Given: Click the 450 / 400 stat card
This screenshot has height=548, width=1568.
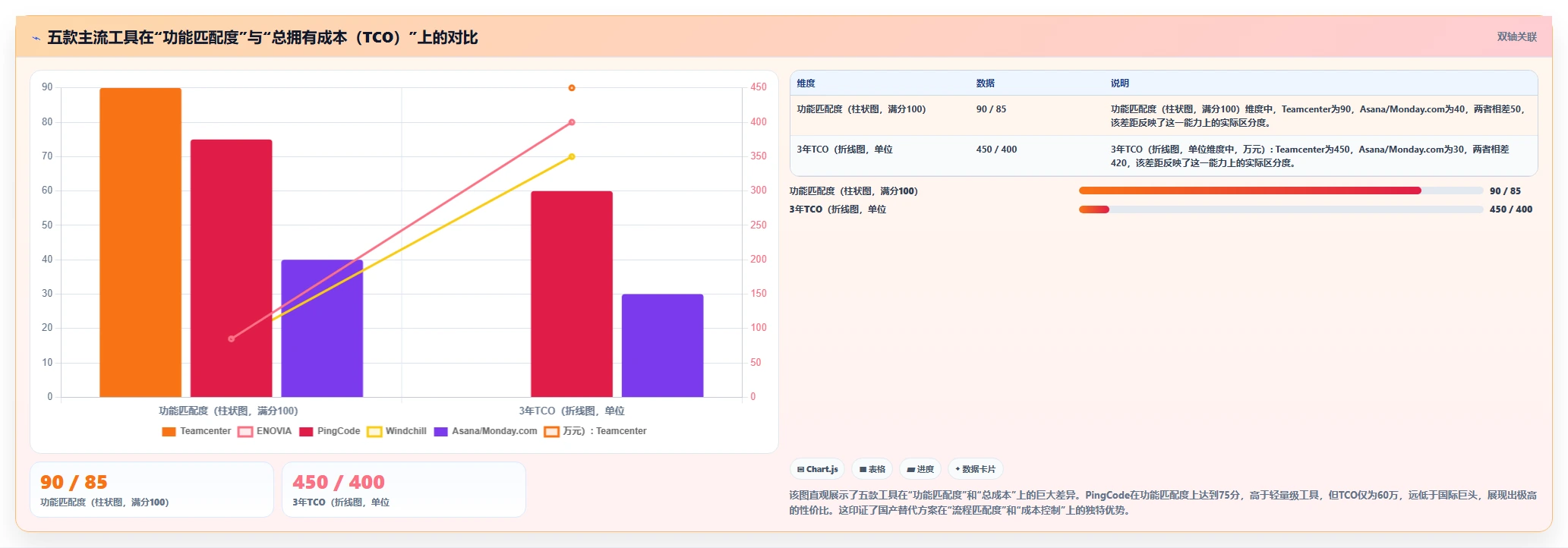Looking at the screenshot, I should point(404,490).
